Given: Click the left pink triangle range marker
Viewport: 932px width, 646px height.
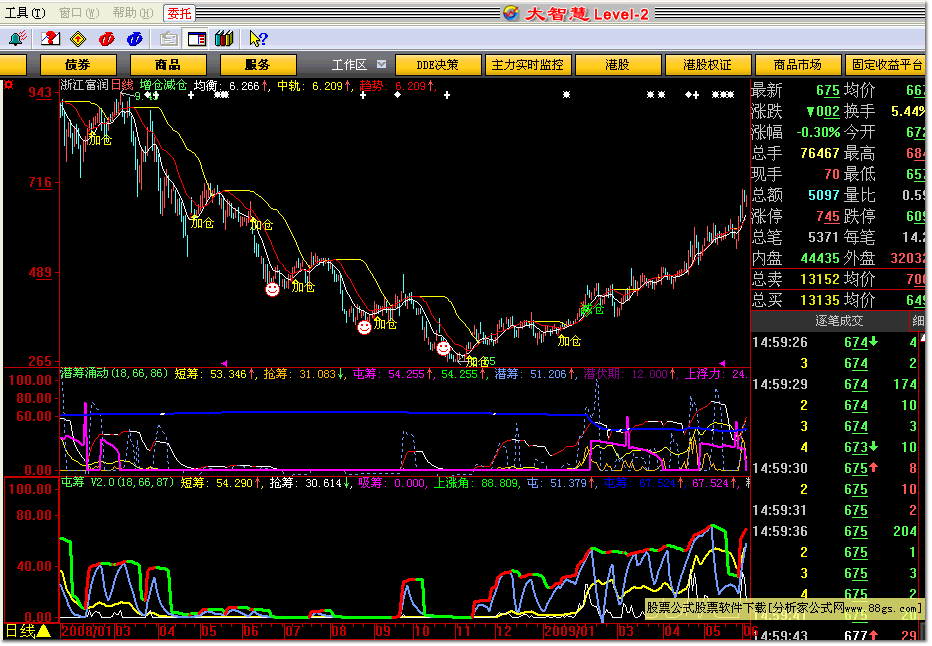Looking at the screenshot, I should (224, 363).
